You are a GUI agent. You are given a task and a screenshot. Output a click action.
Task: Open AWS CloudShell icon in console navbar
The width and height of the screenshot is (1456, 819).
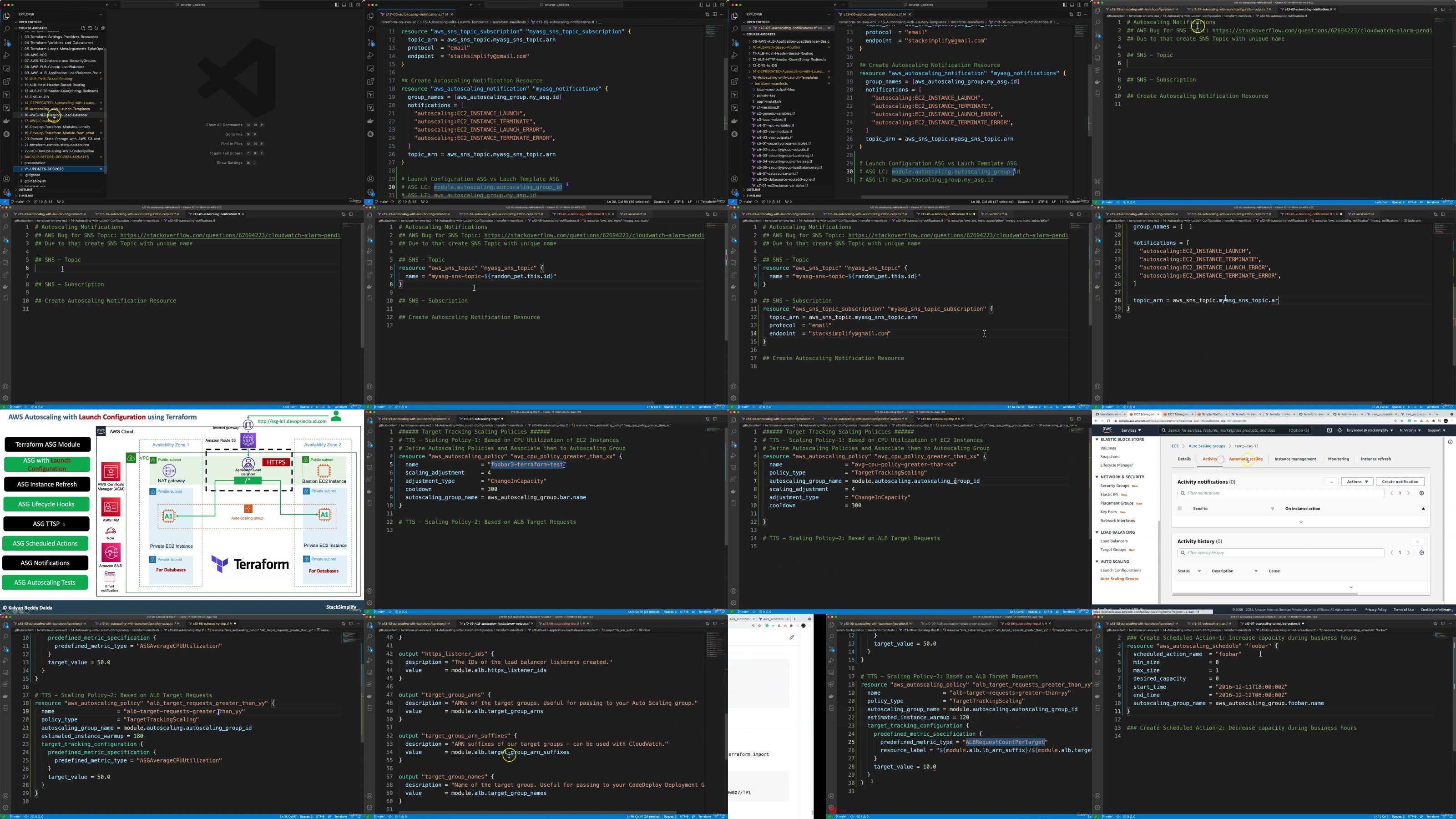point(1330,430)
